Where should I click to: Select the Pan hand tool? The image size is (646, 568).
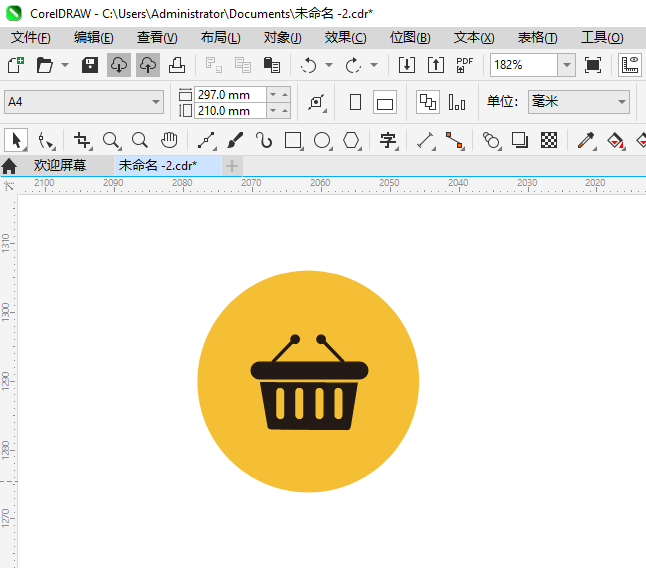[x=170, y=140]
